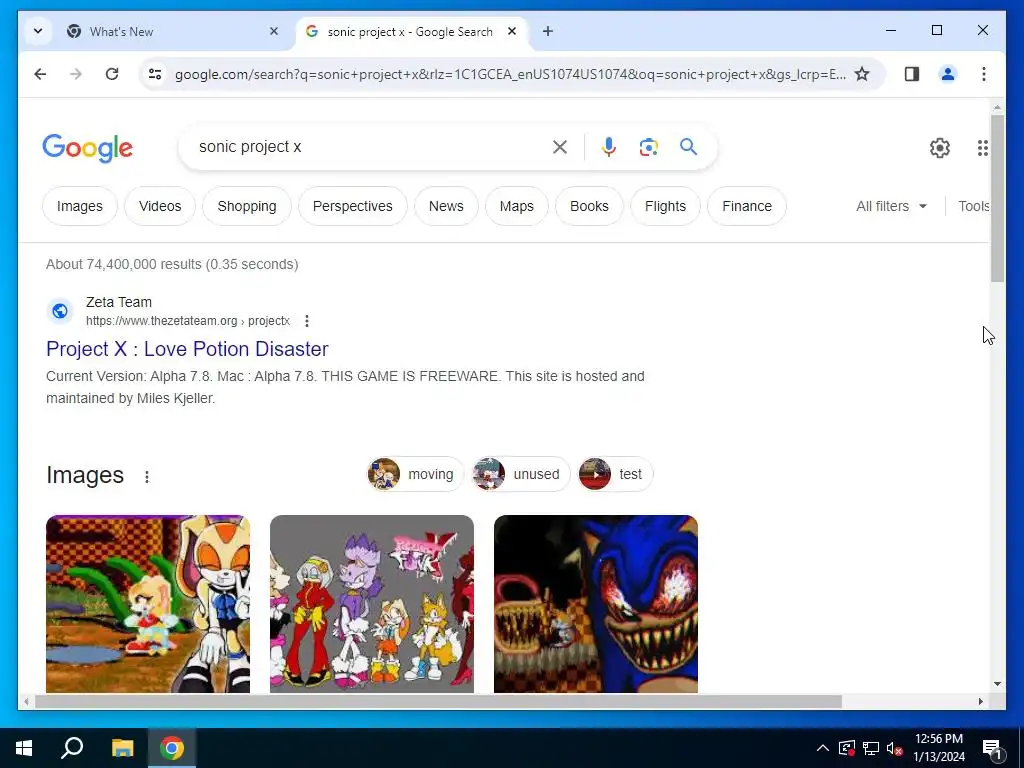The image size is (1024, 768).
Task: Select the sonic project x Google Search tab
Action: tap(409, 31)
